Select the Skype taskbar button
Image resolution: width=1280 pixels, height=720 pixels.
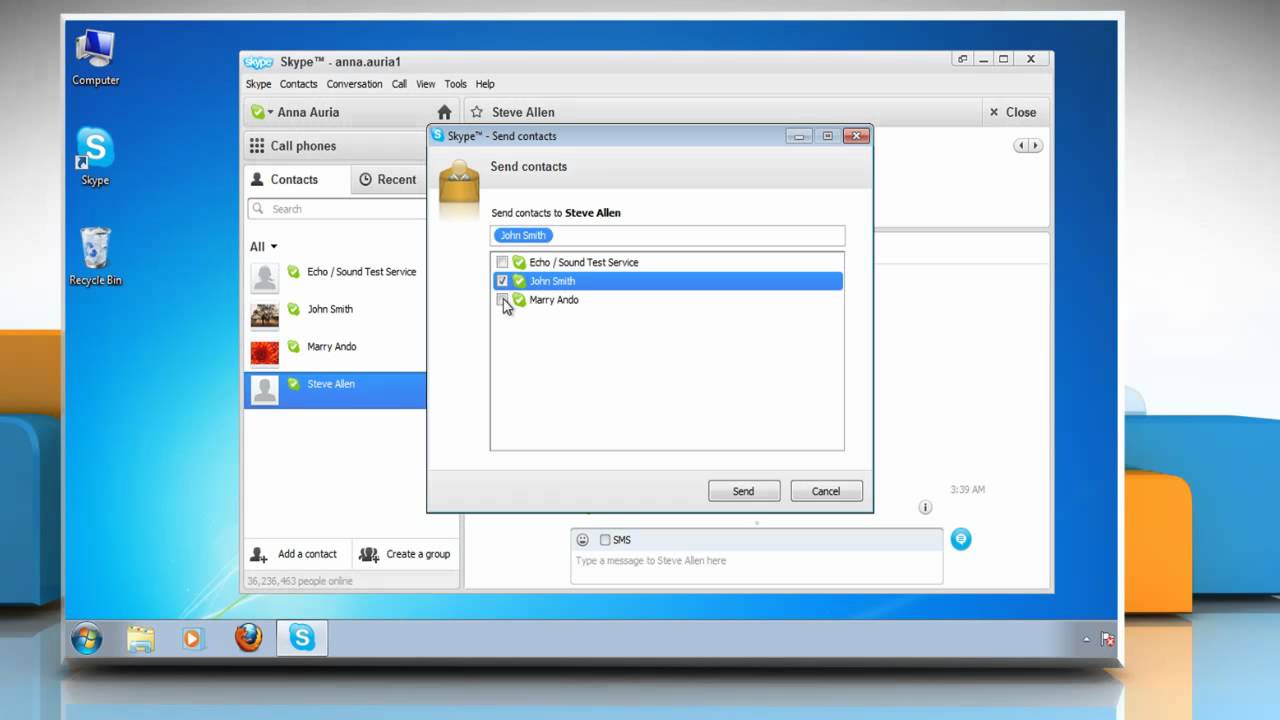[x=302, y=638]
